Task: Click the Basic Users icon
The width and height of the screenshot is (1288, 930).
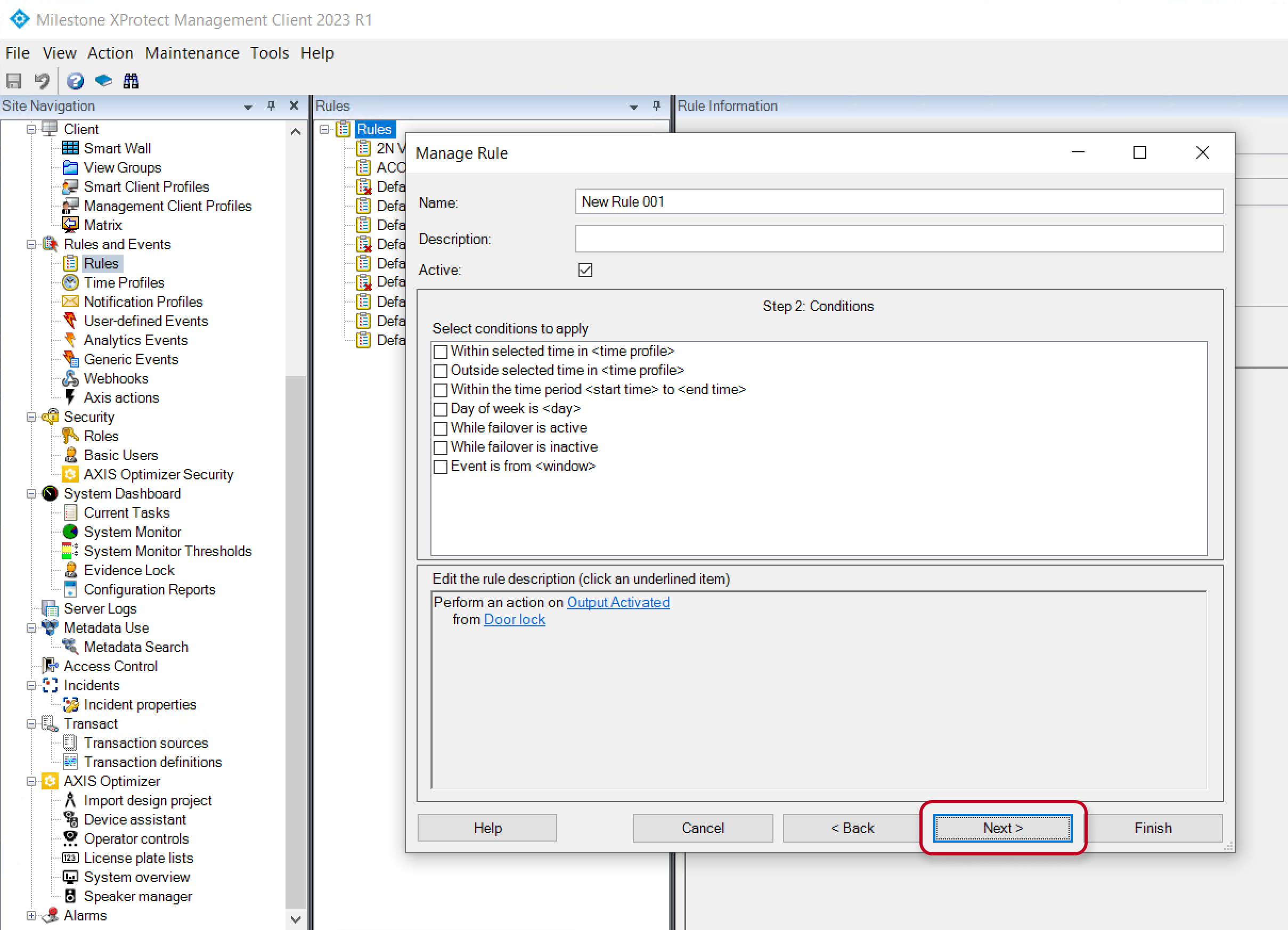Action: pyautogui.click(x=70, y=455)
